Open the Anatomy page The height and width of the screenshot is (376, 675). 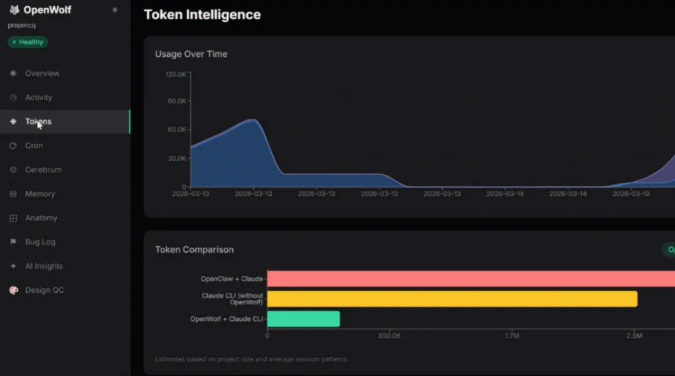[x=65, y=218]
